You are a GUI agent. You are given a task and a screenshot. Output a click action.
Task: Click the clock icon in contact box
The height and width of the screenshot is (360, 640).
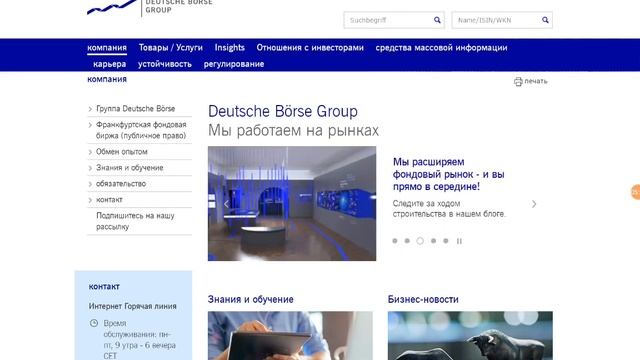coord(94,323)
